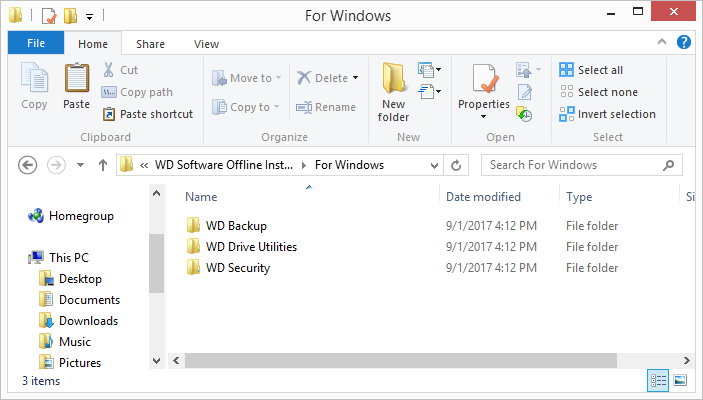The width and height of the screenshot is (703, 400).
Task: Open the File menu tab
Action: coord(36,43)
